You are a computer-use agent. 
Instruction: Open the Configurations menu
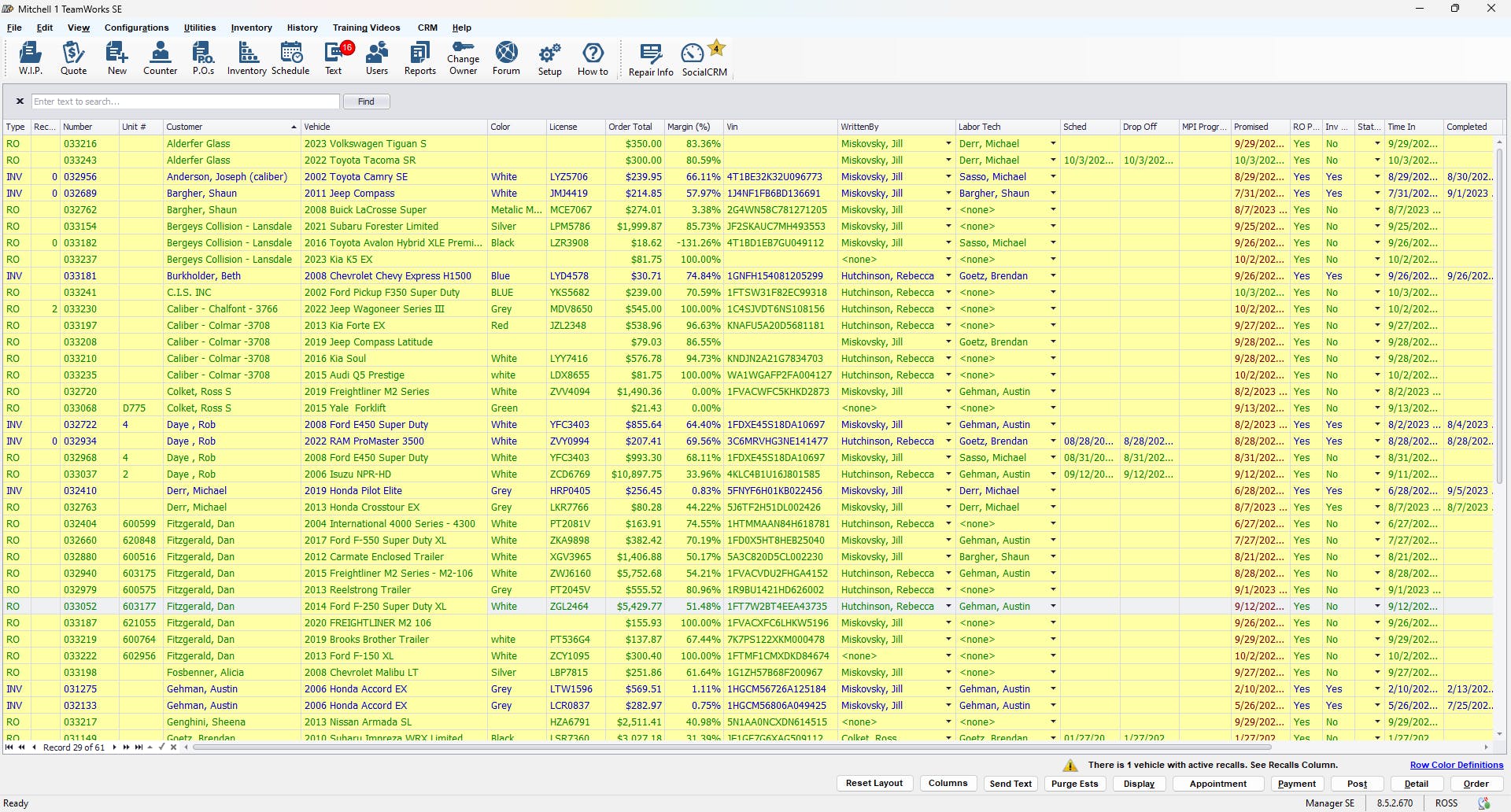click(x=136, y=28)
